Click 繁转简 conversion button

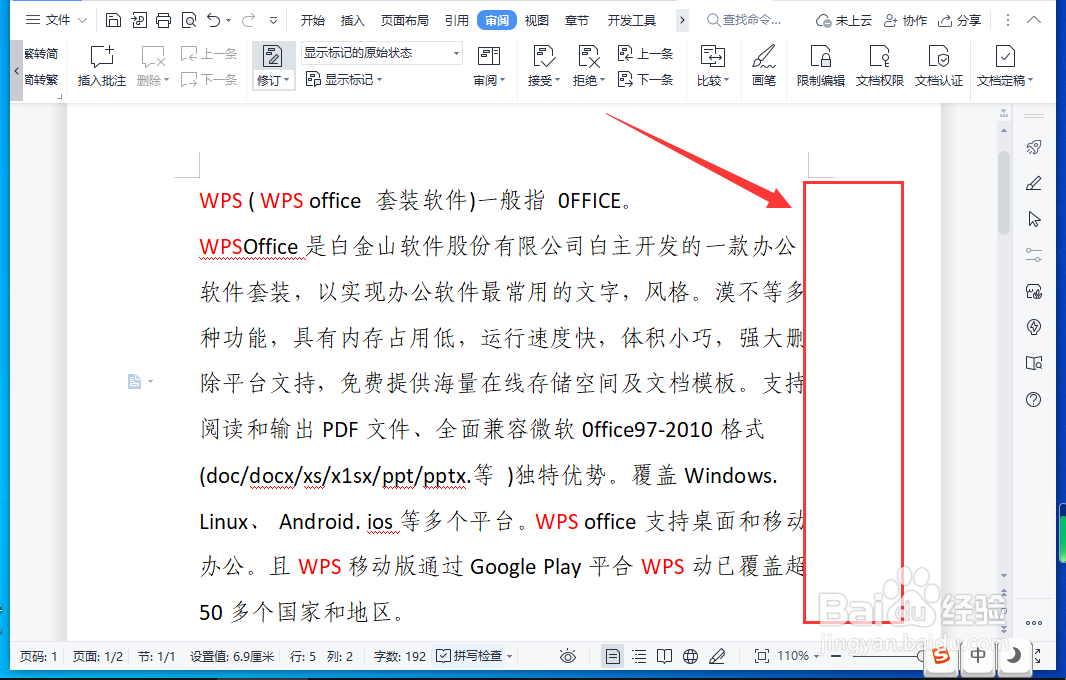click(41, 54)
